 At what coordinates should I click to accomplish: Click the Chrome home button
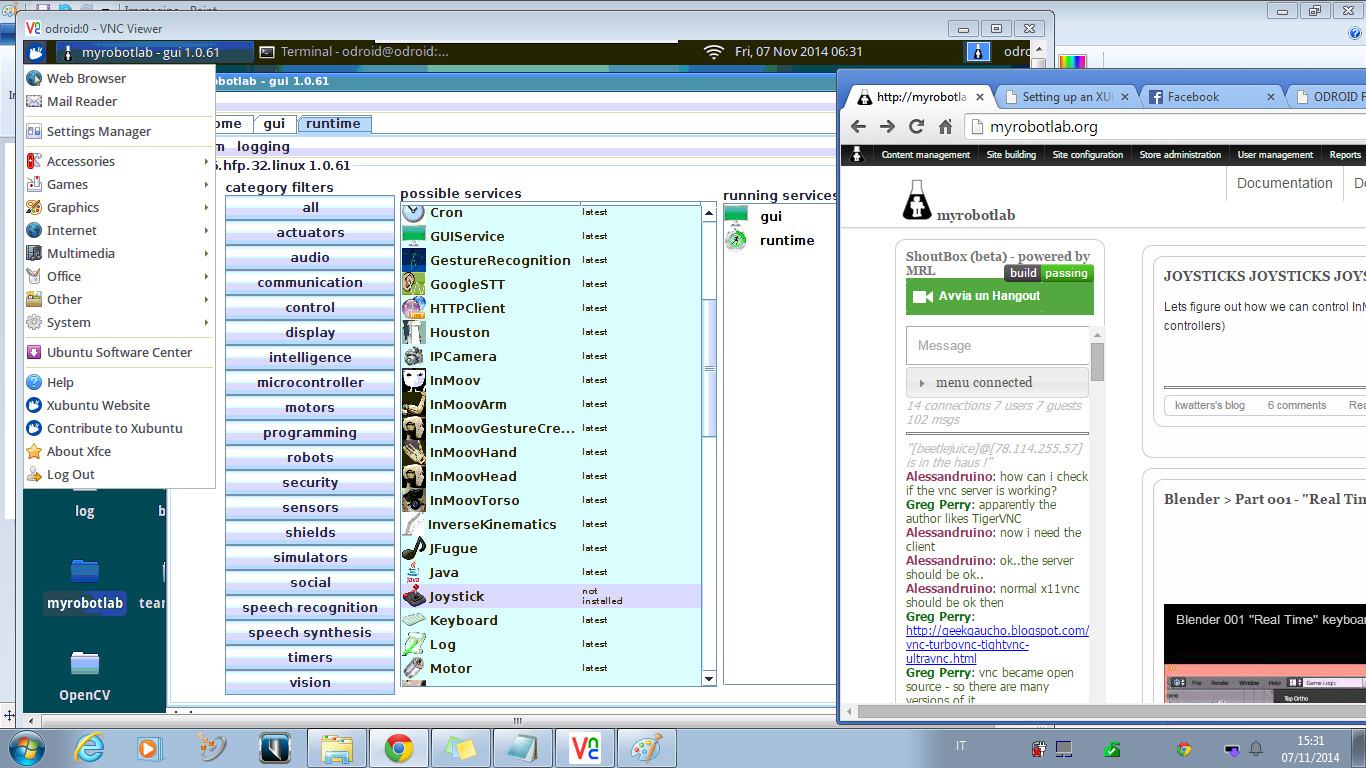click(945, 127)
